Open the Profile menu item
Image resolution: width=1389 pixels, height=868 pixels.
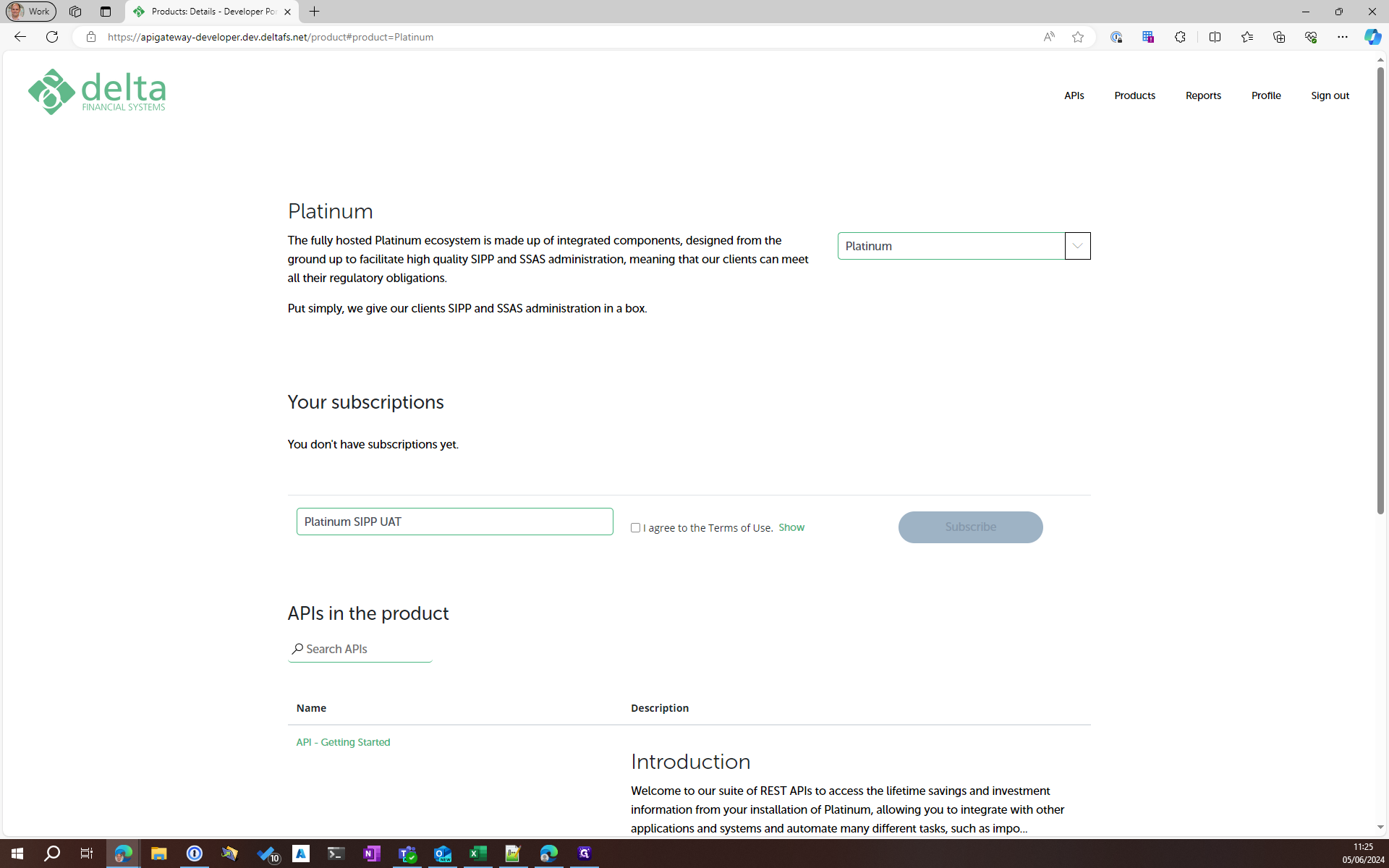point(1266,95)
